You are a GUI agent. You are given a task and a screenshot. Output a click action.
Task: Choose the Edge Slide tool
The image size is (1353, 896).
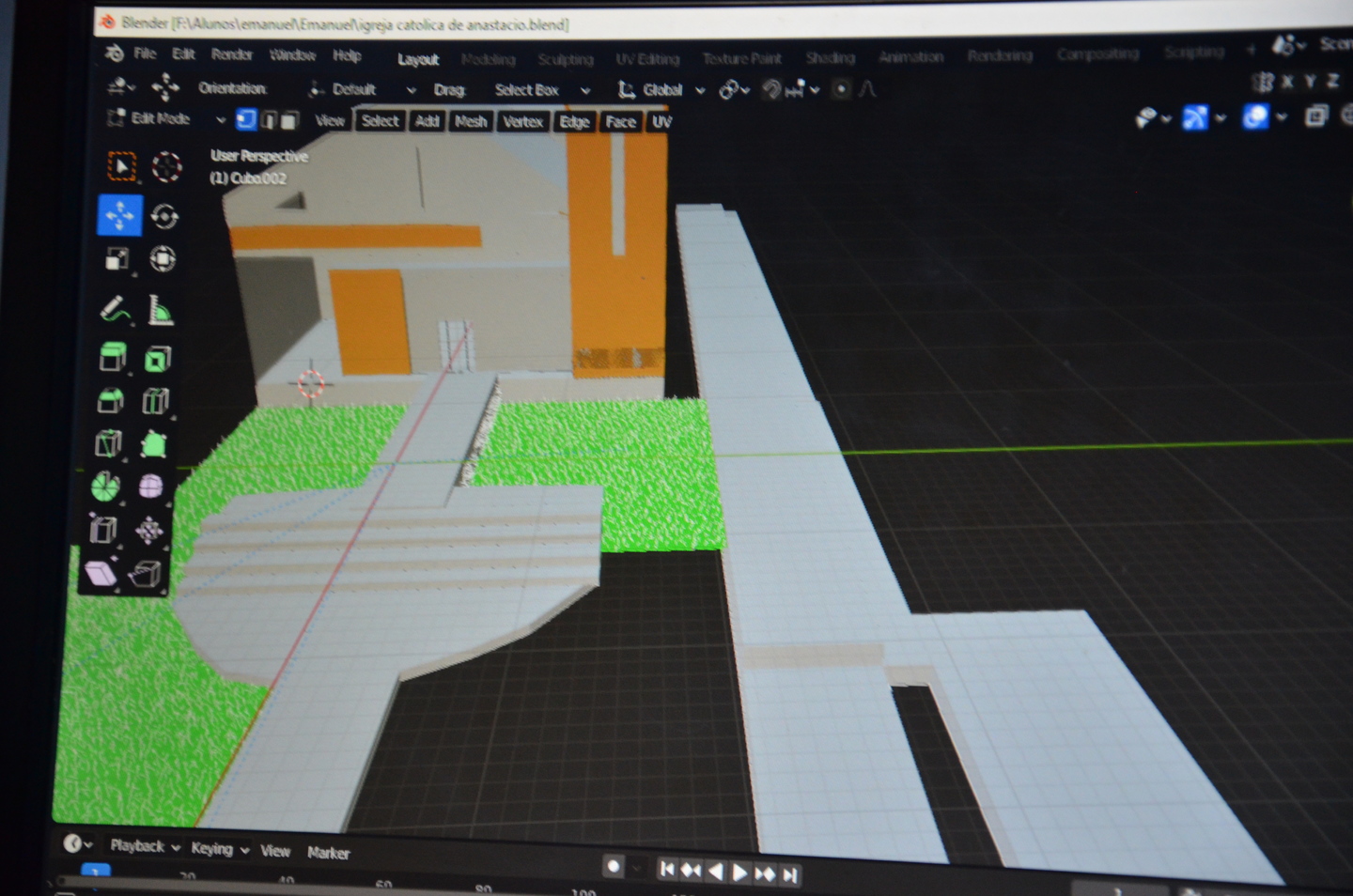103,529
